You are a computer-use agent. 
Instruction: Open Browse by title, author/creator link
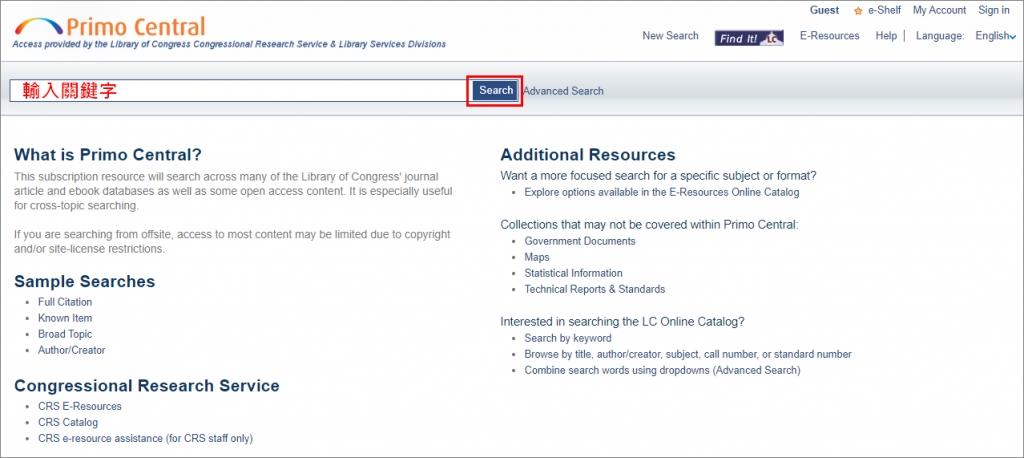pyautogui.click(x=688, y=354)
